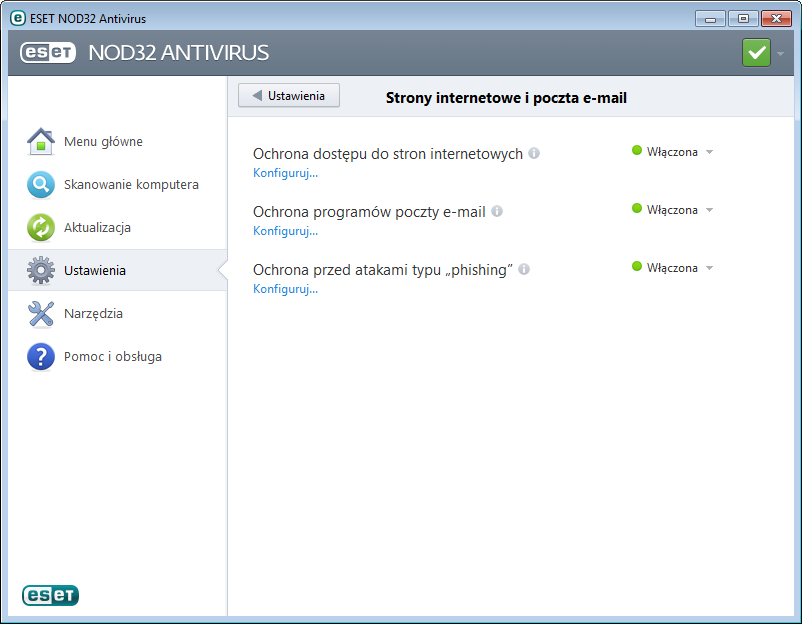Viewport: 802px width, 624px height.
Task: Open the Aktualizacja section
Action: pos(118,227)
